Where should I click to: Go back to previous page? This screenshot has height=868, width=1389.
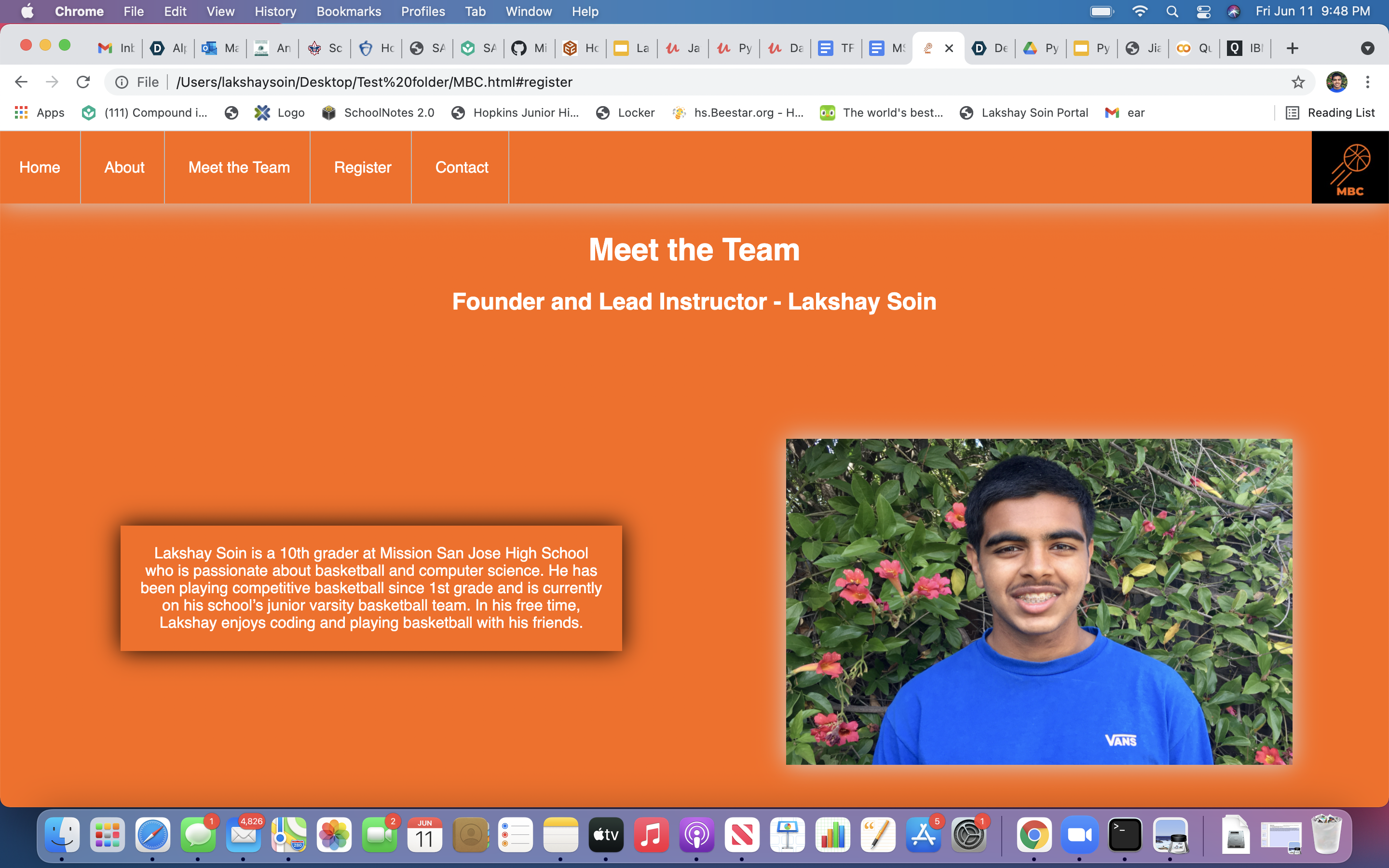pyautogui.click(x=21, y=82)
